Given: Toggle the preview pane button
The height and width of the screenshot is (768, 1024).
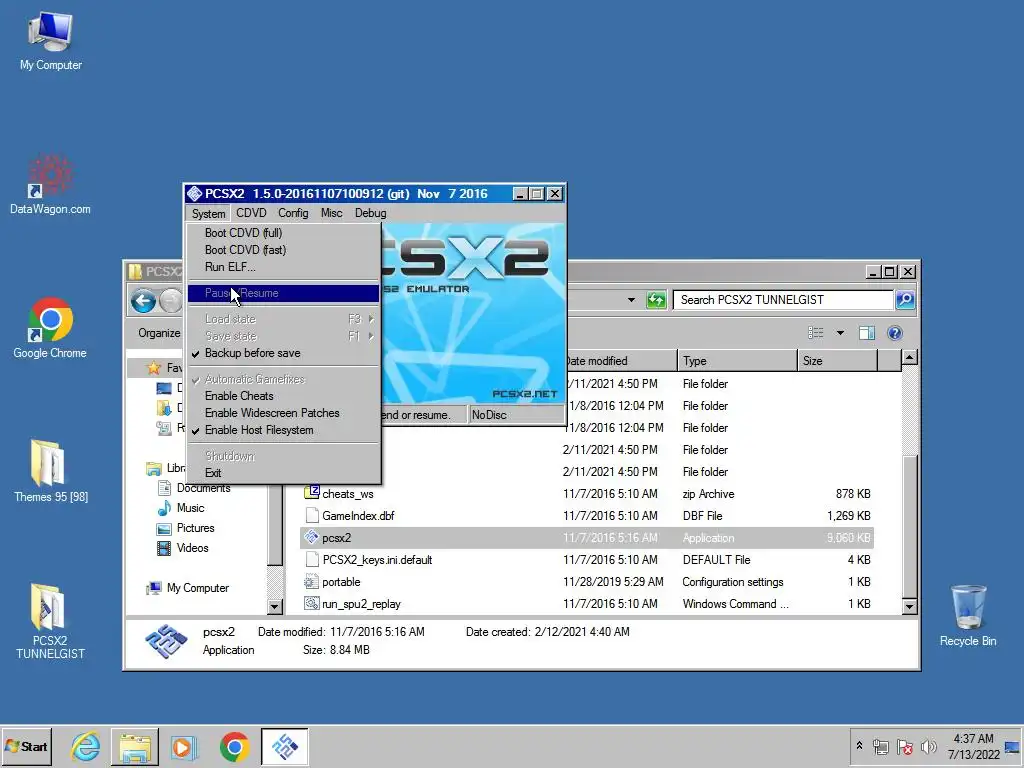Looking at the screenshot, I should click(x=867, y=333).
